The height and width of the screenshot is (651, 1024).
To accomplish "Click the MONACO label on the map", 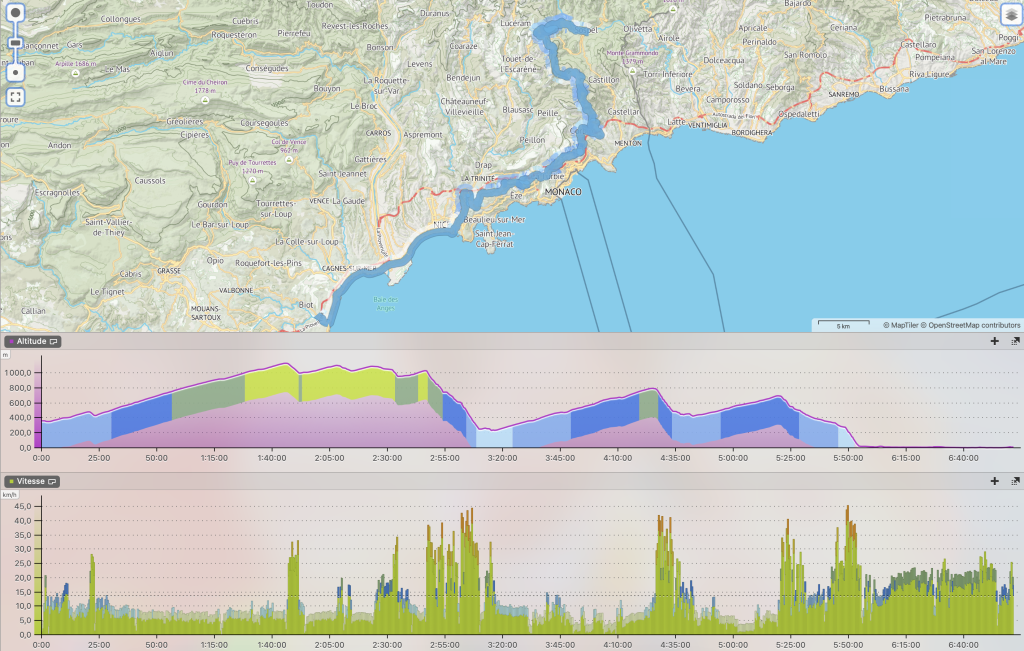I will point(563,191).
